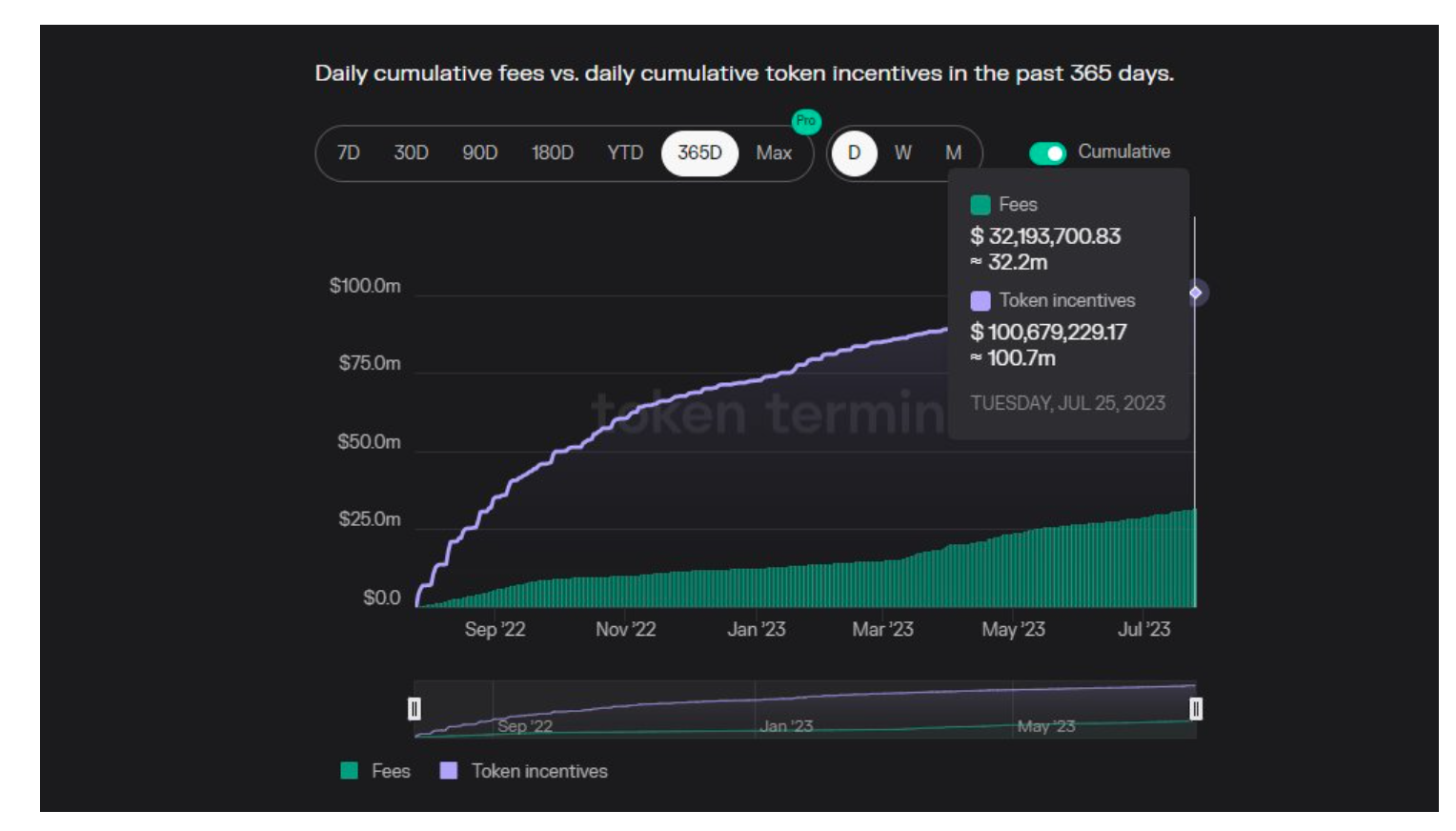Click the left range slider handle
The image size is (1456, 831).
(x=415, y=709)
